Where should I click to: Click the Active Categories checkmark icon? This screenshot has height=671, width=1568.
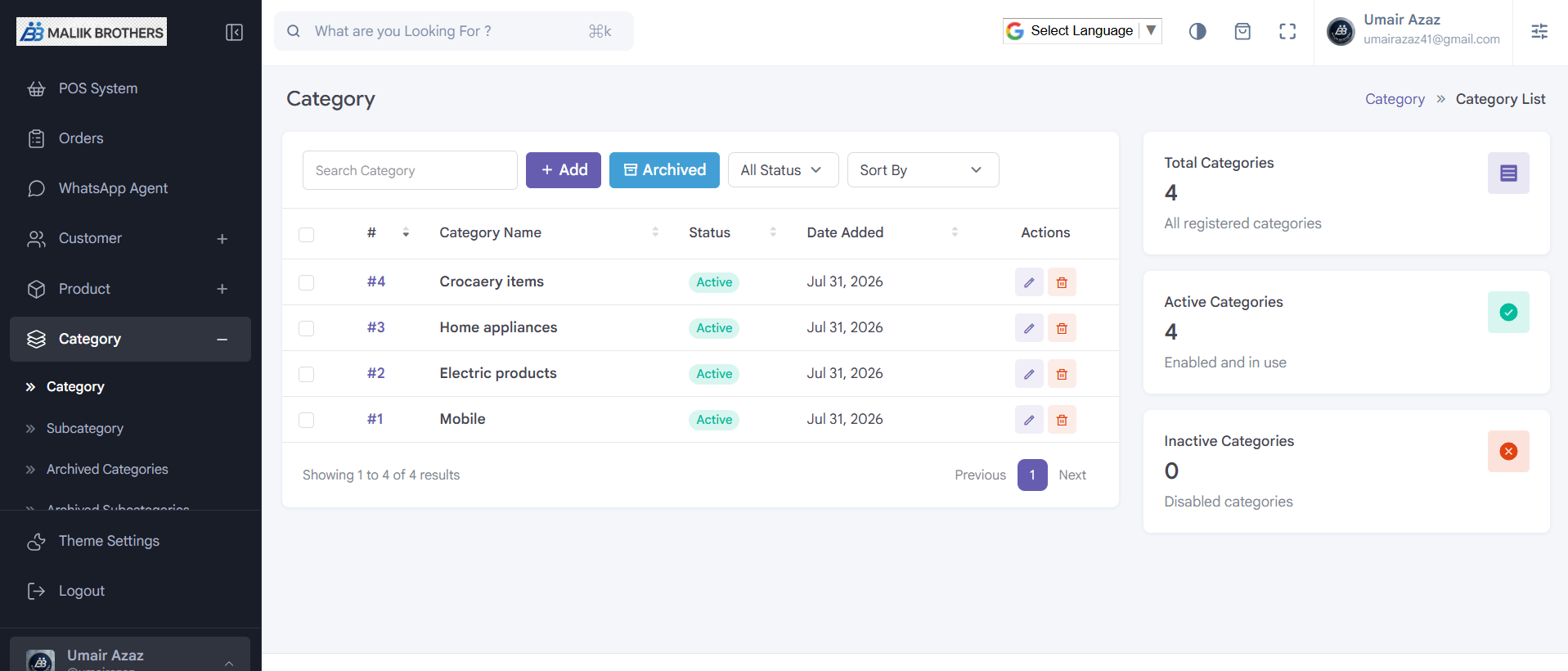[1508, 313]
